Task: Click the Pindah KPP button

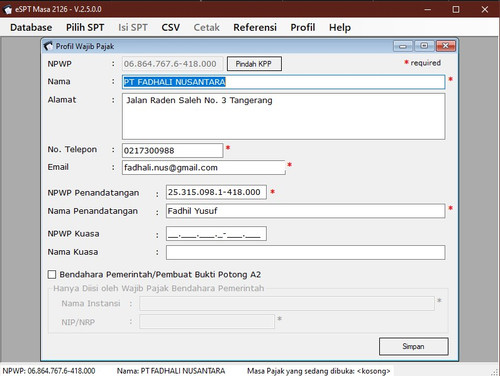Action: pos(254,64)
